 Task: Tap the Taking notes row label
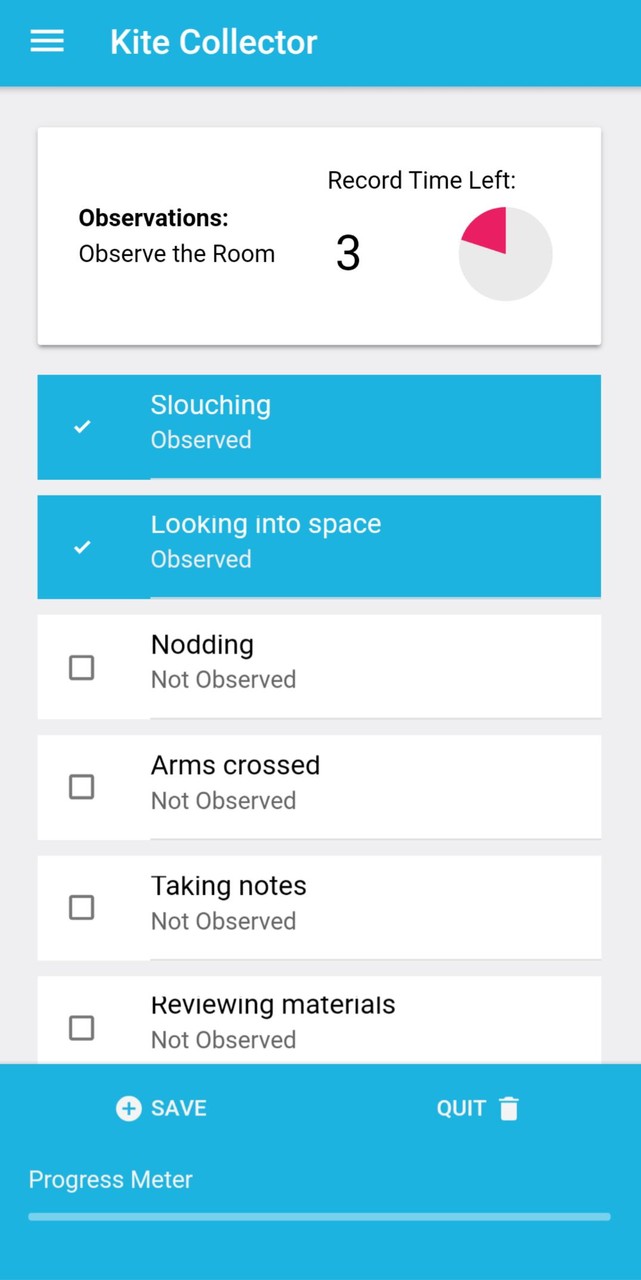coord(228,886)
